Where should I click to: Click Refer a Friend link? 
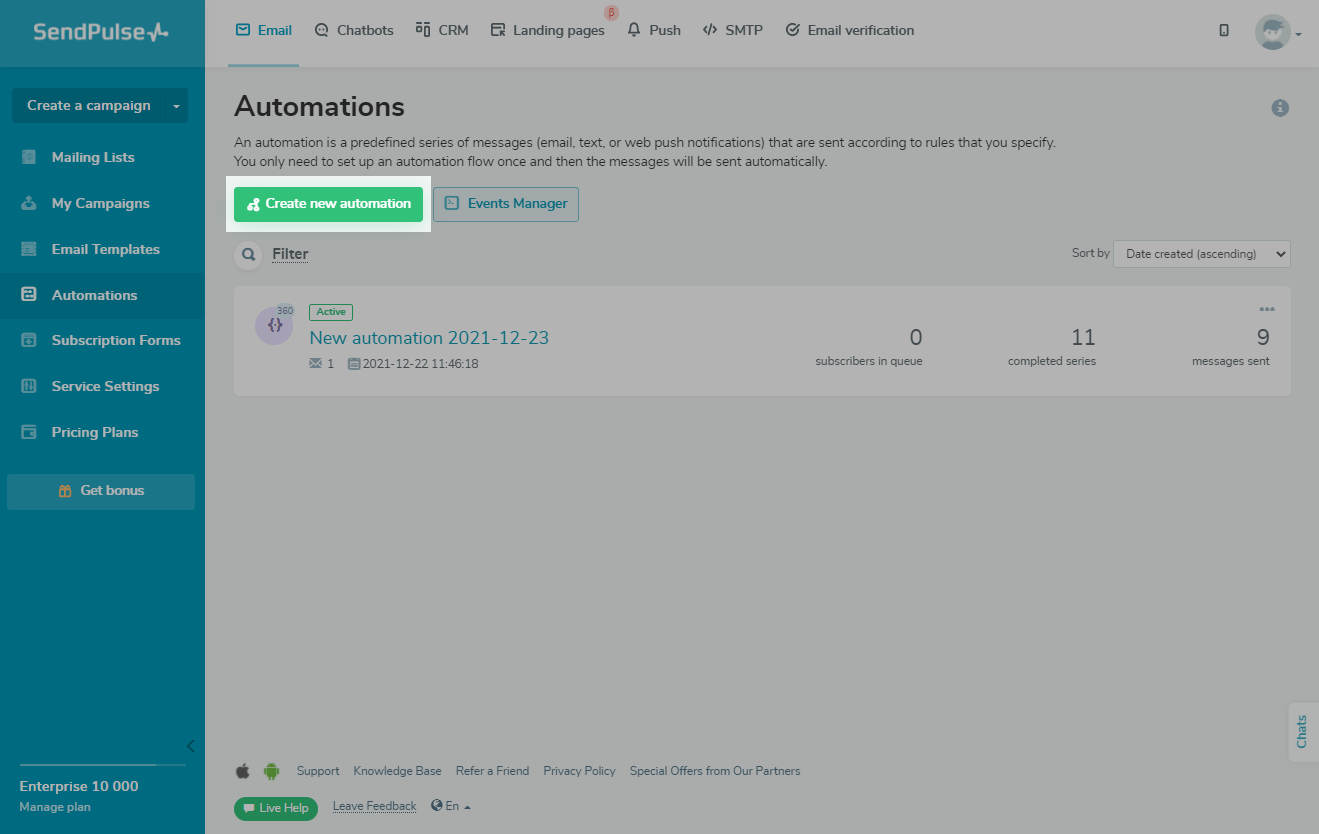[x=493, y=771]
